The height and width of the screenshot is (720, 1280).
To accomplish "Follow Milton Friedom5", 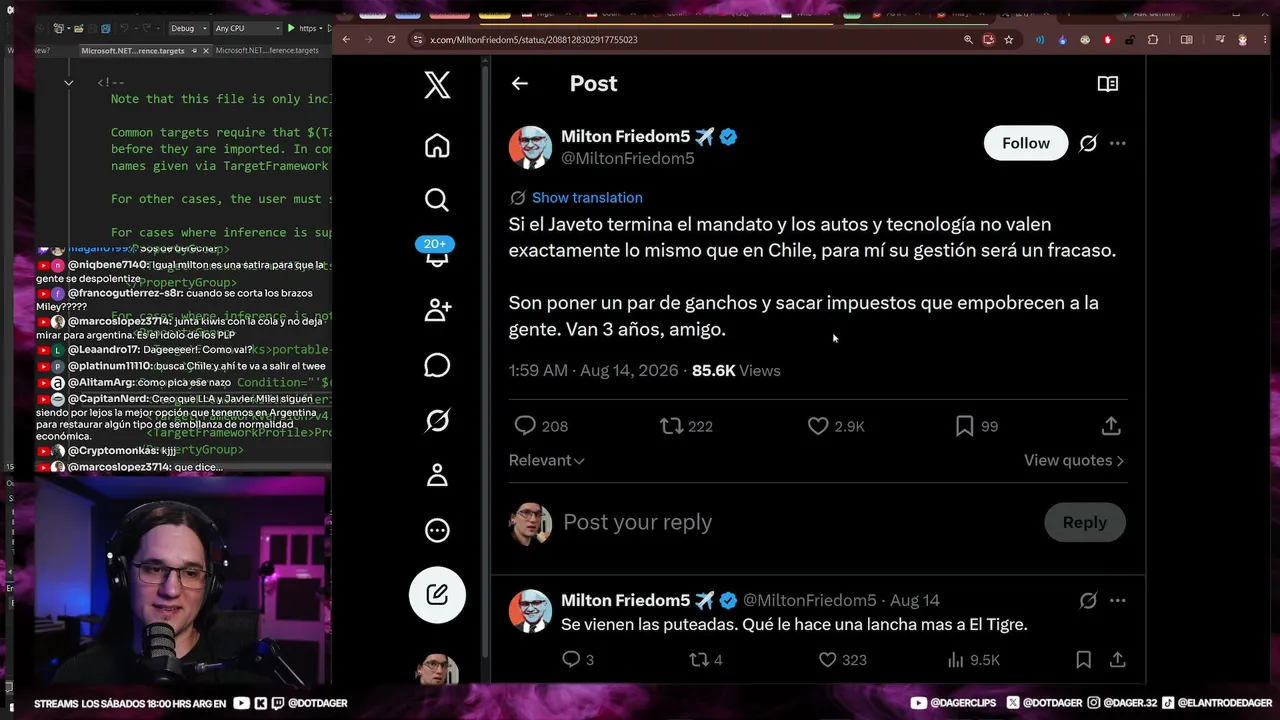I will click(x=1026, y=143).
